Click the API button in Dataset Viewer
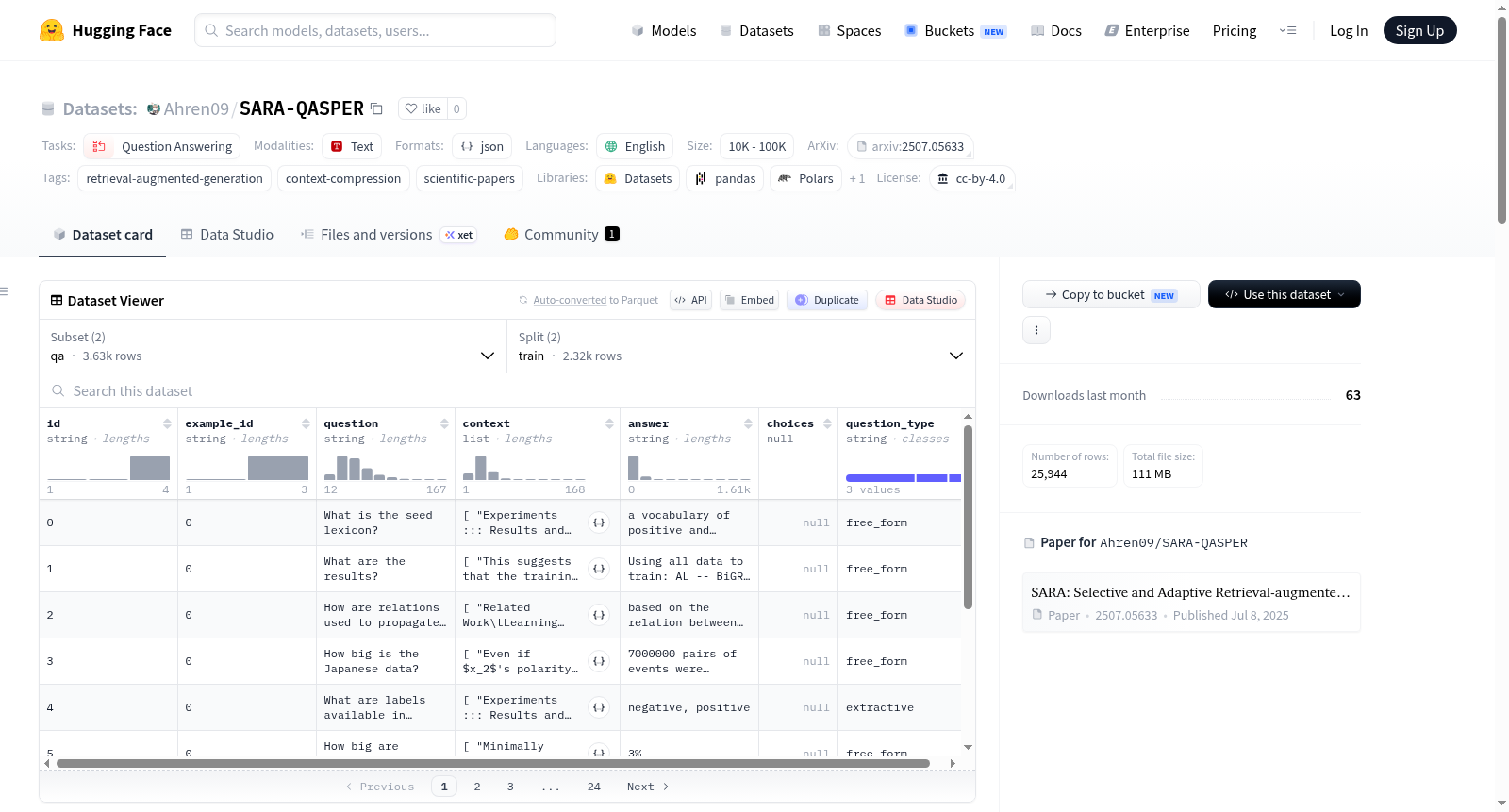Screen dimensions: 1509x812 [690, 300]
